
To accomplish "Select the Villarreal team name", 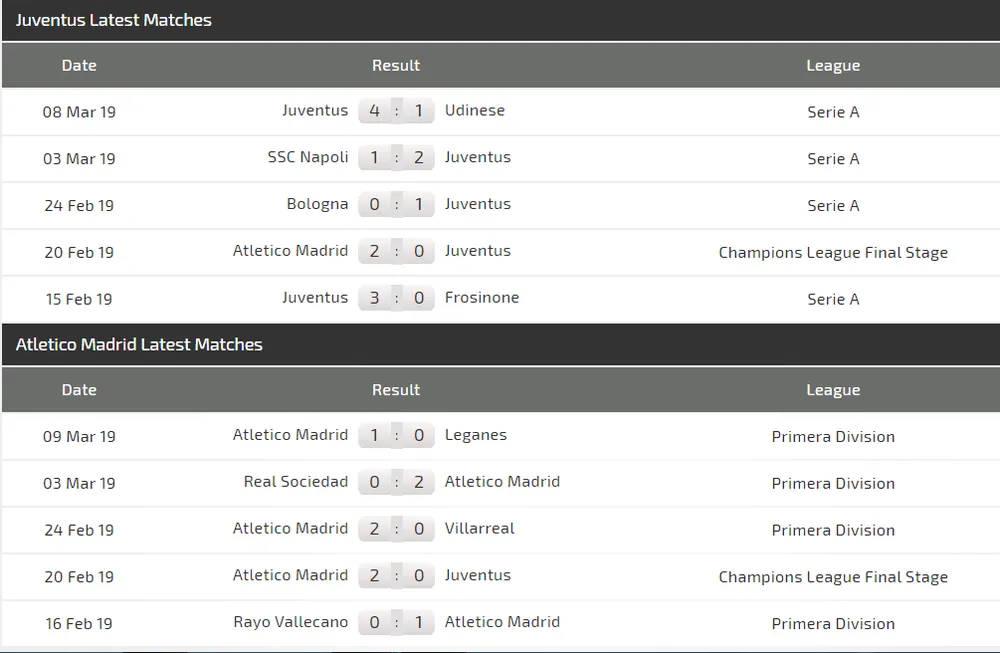I will pos(479,529).
